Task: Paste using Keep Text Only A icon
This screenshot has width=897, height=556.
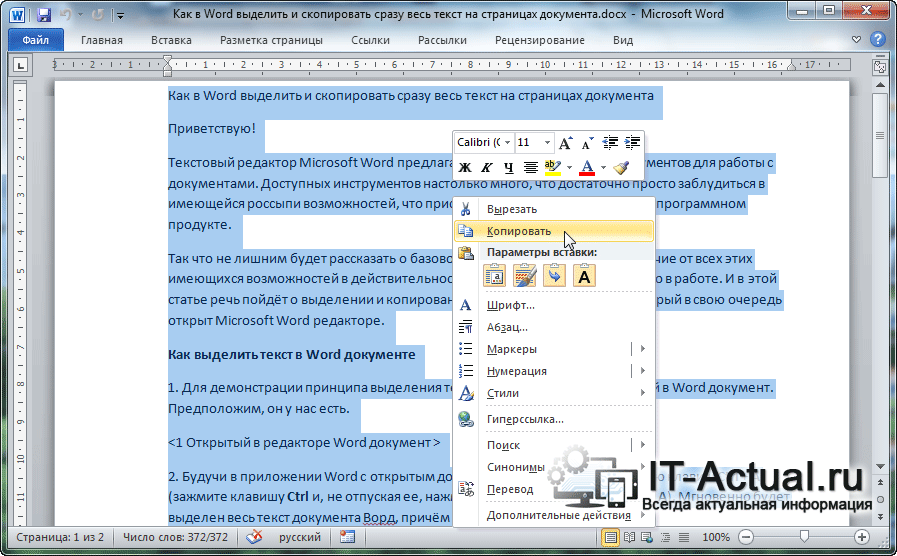Action: click(x=584, y=276)
